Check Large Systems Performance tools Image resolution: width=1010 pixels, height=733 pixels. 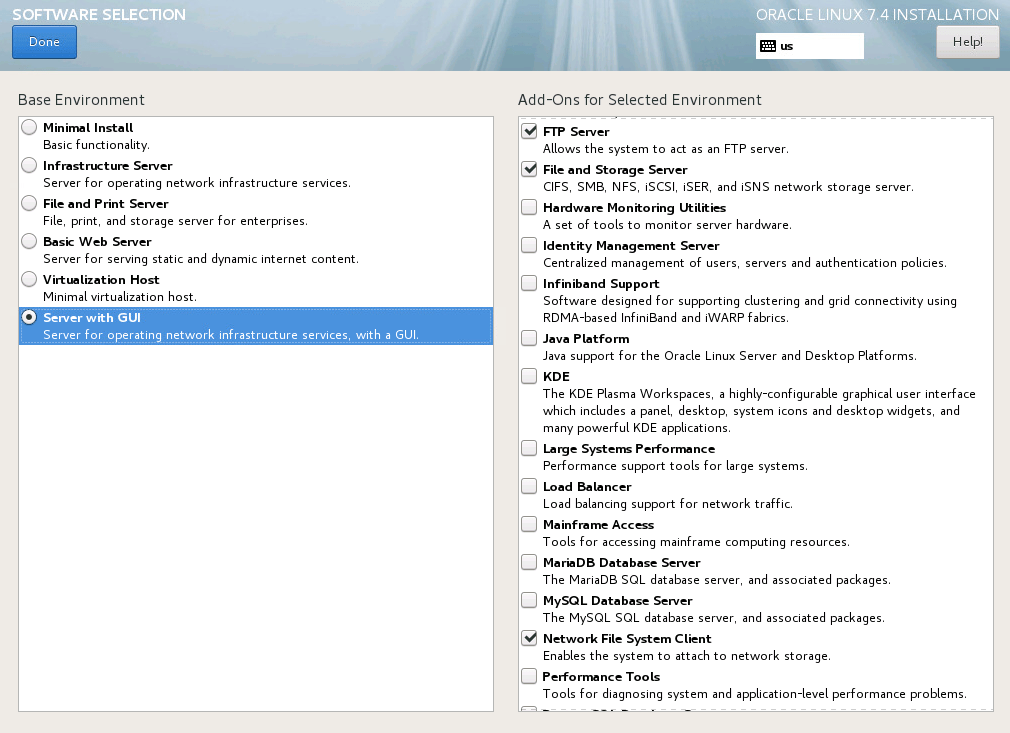[528, 448]
